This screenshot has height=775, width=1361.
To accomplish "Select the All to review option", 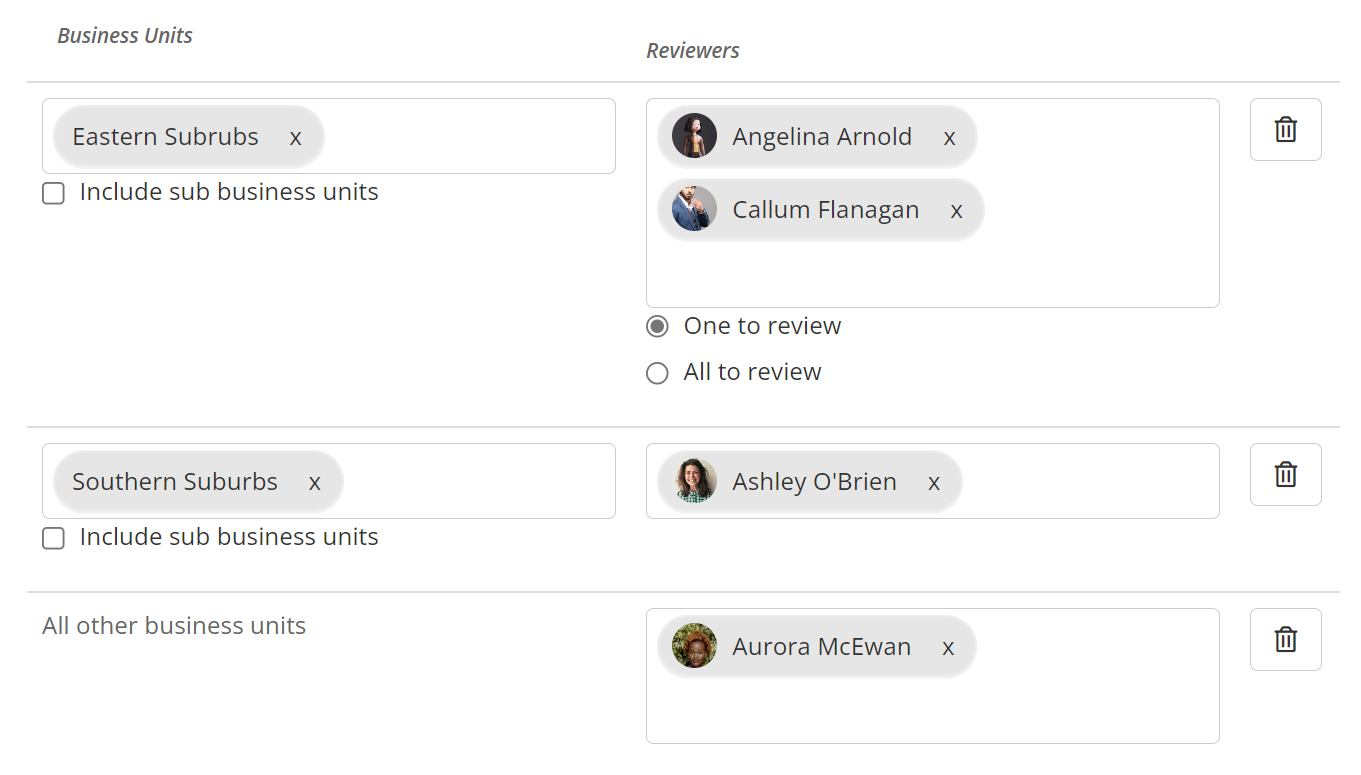I will 657,372.
